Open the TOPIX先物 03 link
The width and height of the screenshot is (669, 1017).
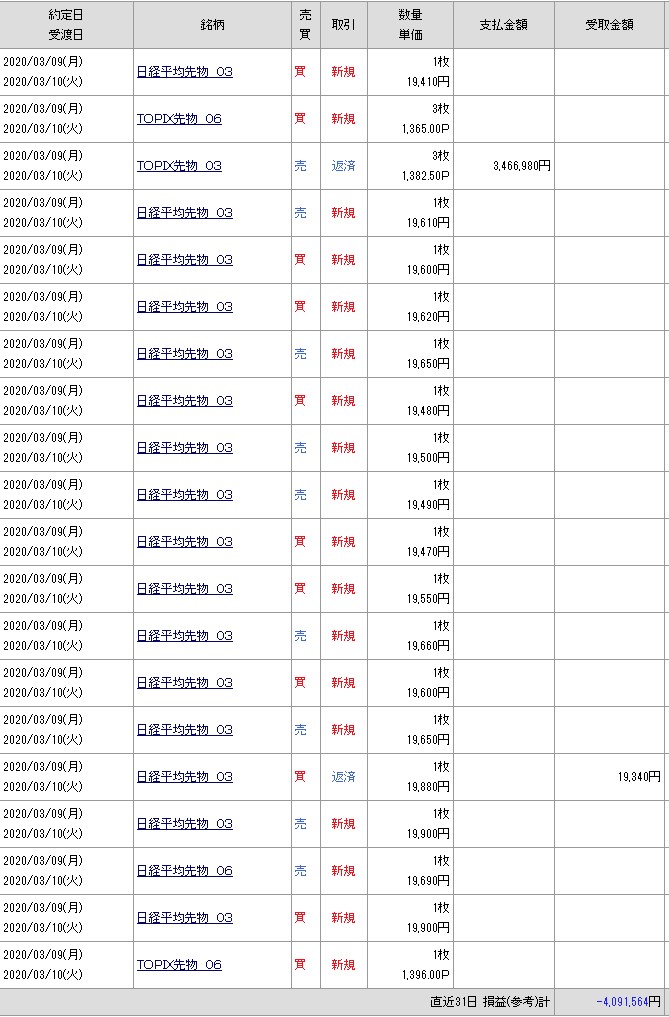[179, 166]
